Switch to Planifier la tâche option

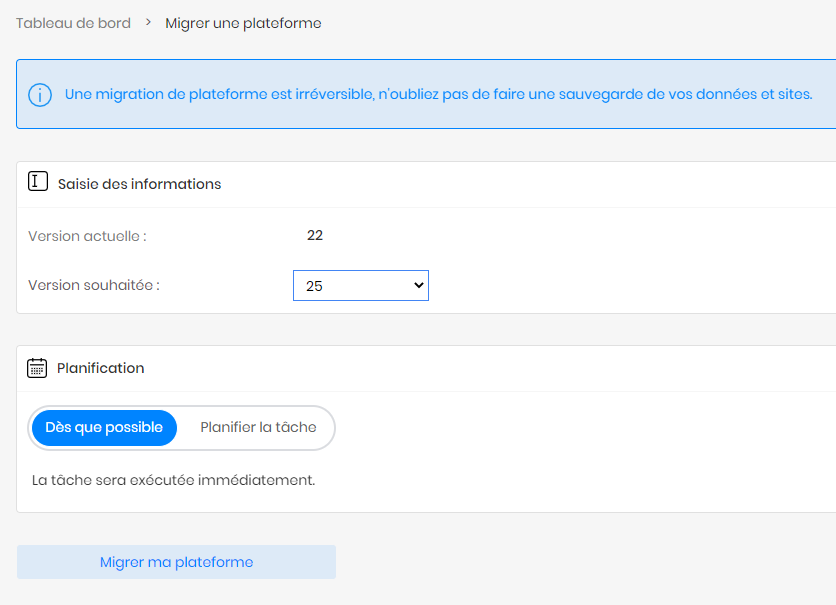(x=258, y=427)
